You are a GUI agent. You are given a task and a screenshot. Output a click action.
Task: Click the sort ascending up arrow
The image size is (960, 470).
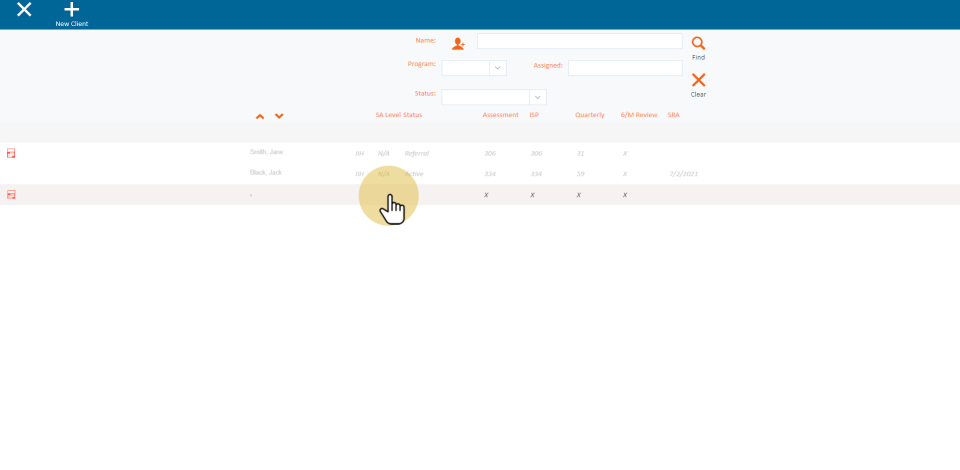[260, 116]
